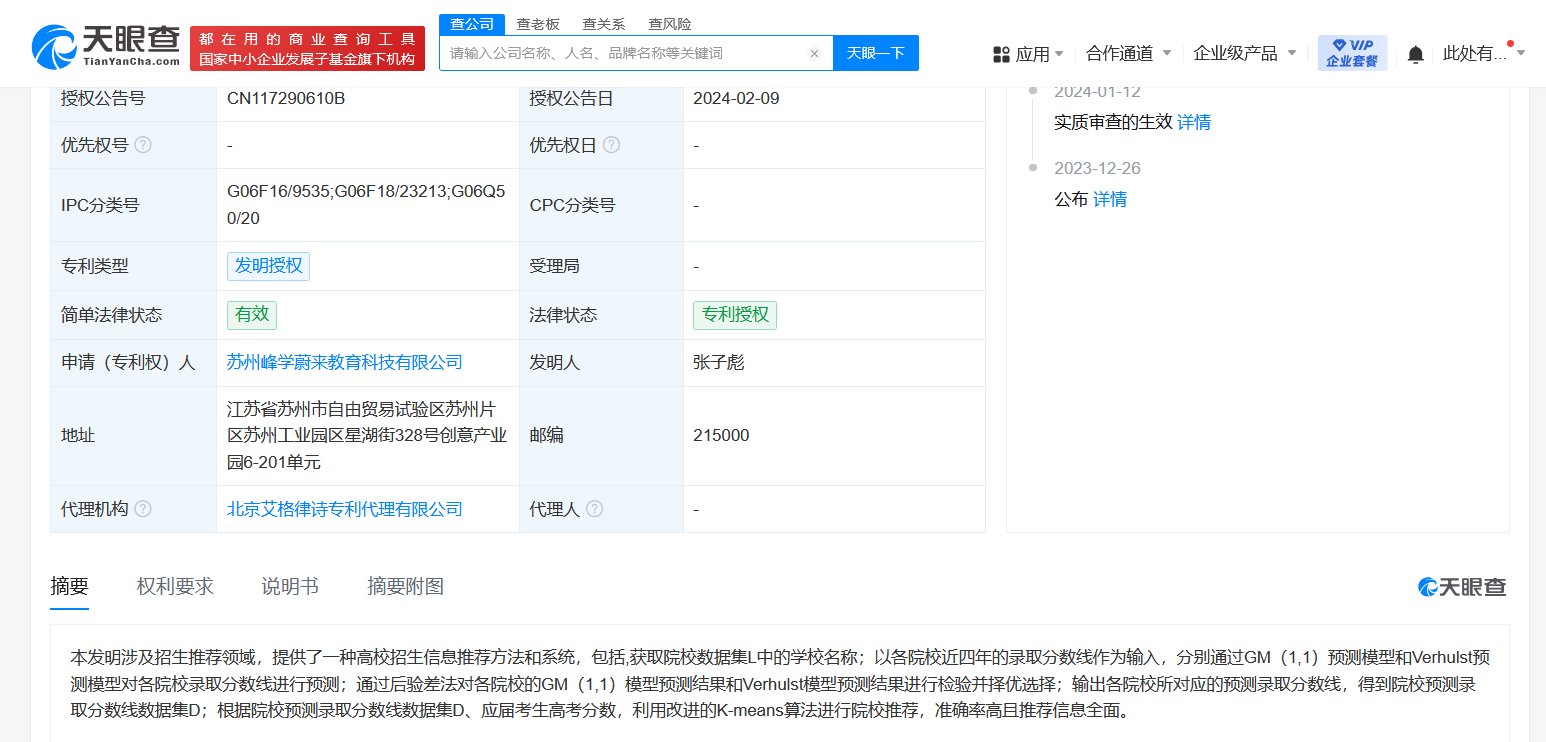The width and height of the screenshot is (1546, 742).
Task: Expand the 合作通道 dropdown
Action: click(1128, 53)
